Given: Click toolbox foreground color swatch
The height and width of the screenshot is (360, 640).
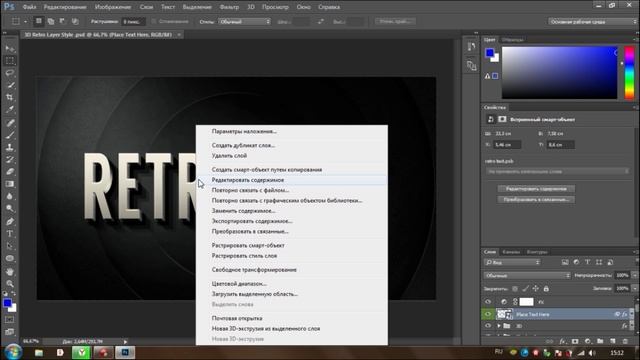Looking at the screenshot, I should click(x=7, y=303).
